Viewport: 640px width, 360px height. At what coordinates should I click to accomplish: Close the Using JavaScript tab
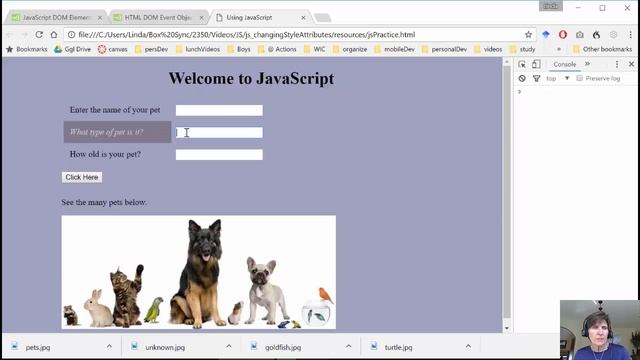click(x=303, y=18)
